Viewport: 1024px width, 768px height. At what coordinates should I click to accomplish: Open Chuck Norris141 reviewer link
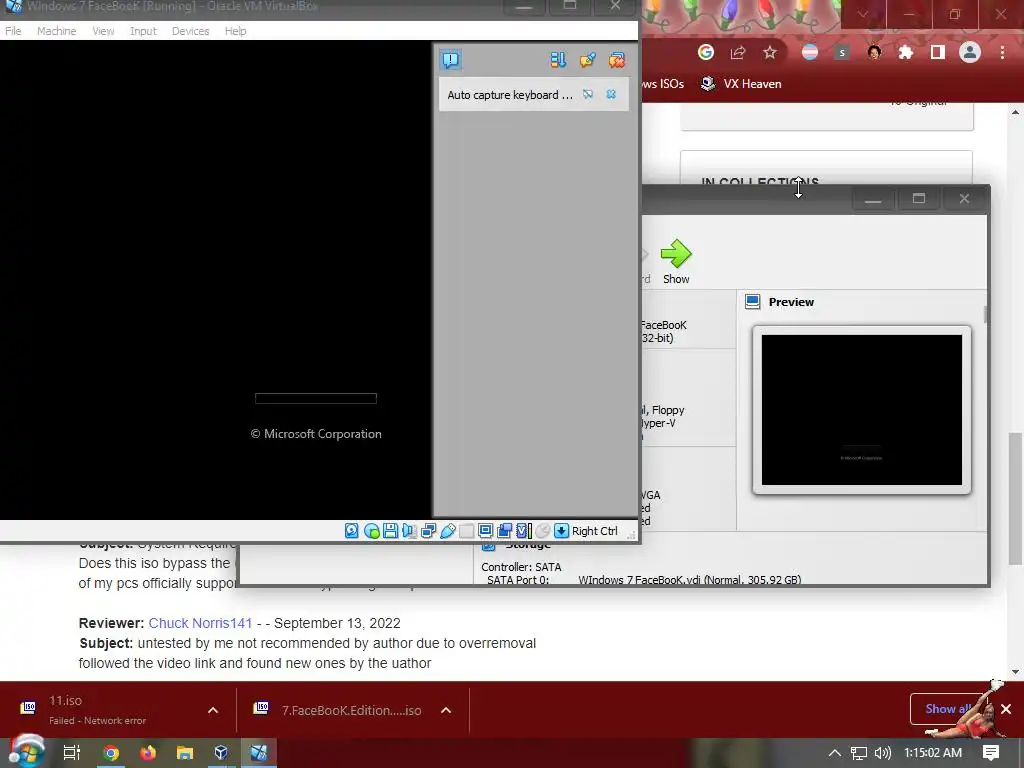click(200, 623)
